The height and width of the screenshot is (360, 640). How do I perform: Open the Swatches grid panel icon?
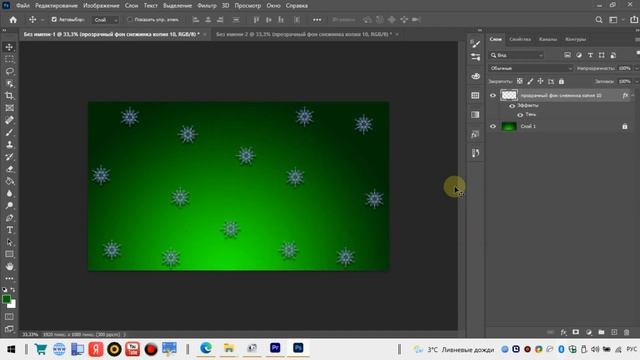(475, 96)
